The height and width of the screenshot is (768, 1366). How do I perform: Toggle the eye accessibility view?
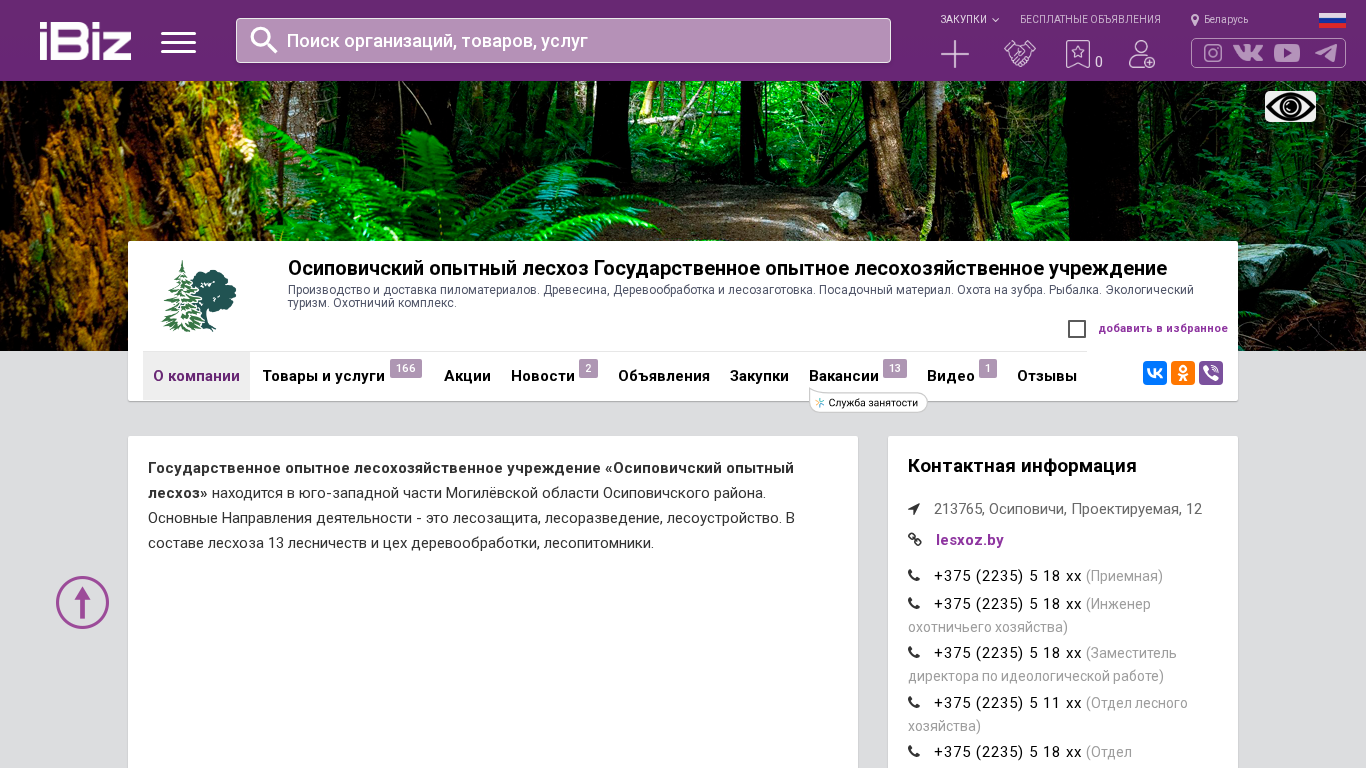click(1290, 106)
